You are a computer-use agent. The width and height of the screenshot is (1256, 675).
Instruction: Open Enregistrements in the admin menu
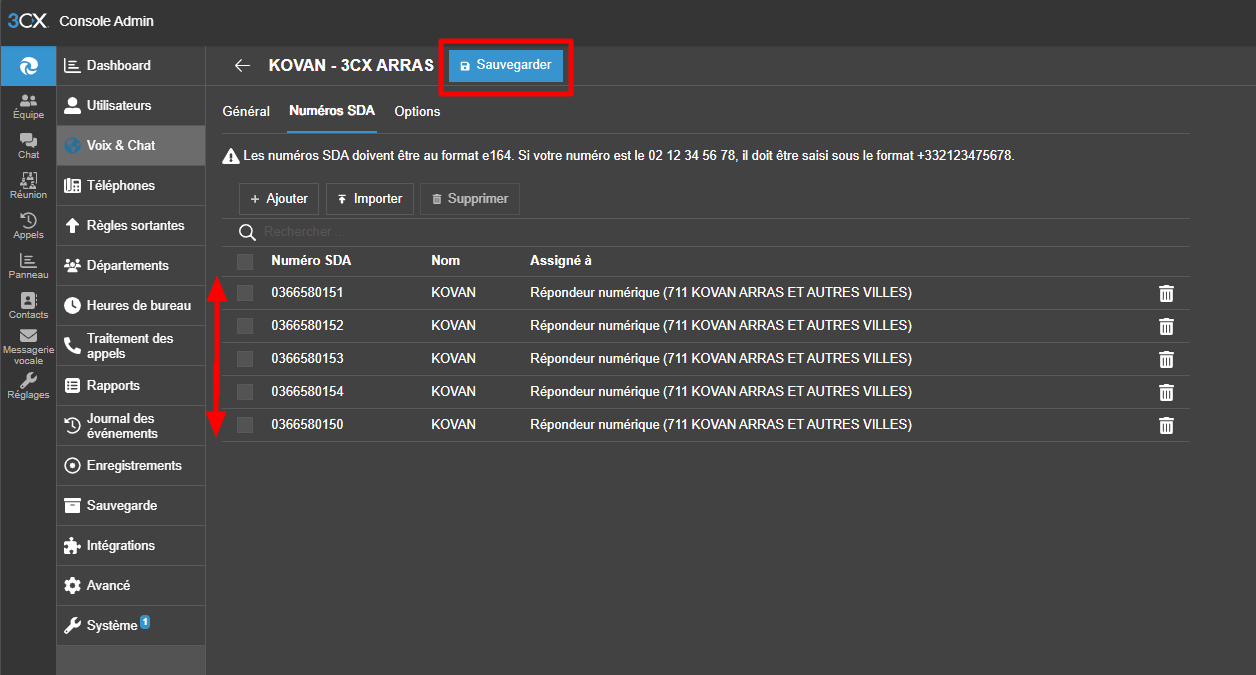pos(131,466)
